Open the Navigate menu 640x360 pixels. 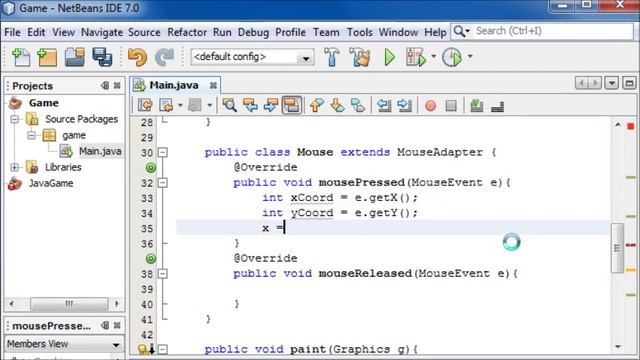tap(102, 32)
